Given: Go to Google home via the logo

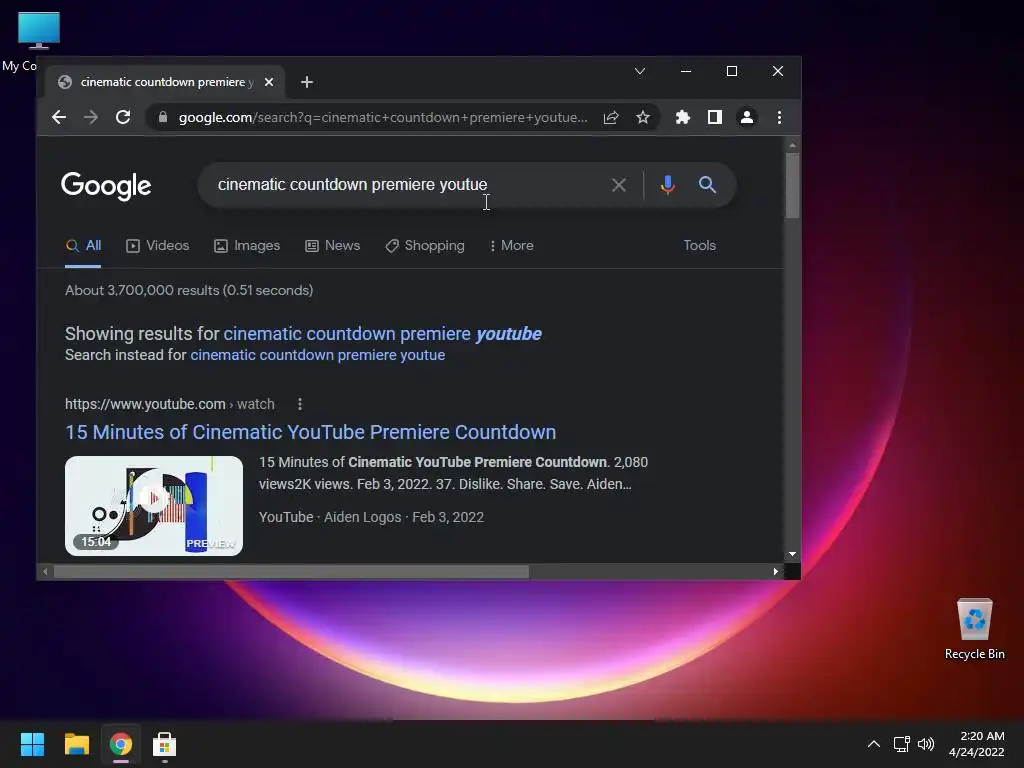Looking at the screenshot, I should (106, 186).
